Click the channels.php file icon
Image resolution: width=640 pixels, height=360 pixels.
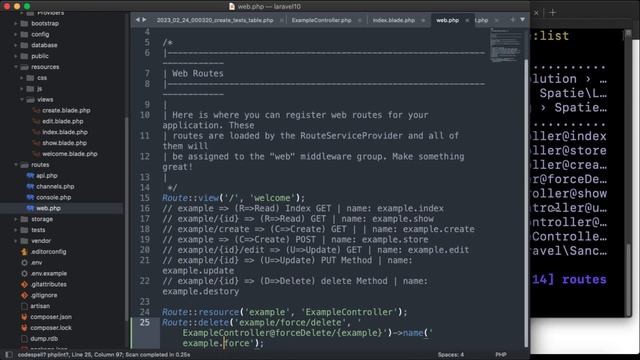pyautogui.click(x=30, y=187)
